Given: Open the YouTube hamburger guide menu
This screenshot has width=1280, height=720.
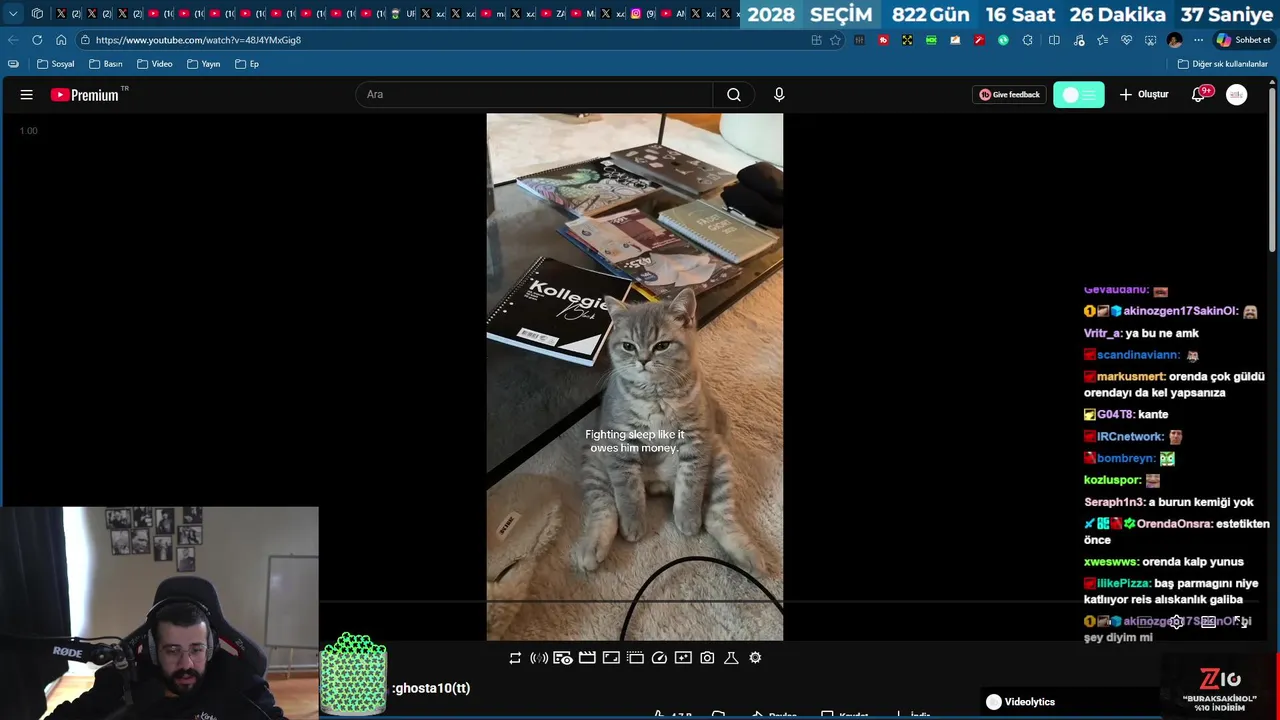Looking at the screenshot, I should click(x=27, y=95).
